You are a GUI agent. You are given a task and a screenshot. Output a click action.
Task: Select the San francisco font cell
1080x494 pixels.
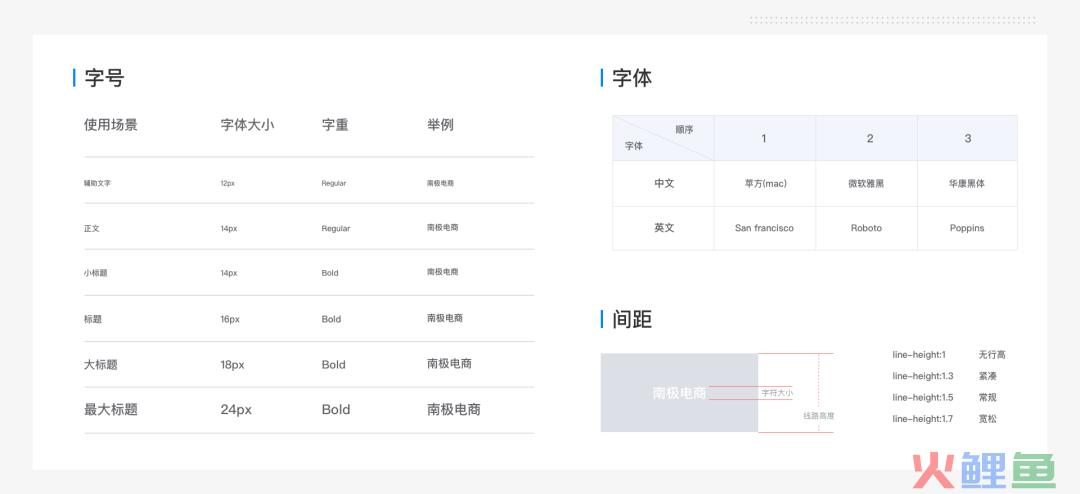[x=764, y=228]
